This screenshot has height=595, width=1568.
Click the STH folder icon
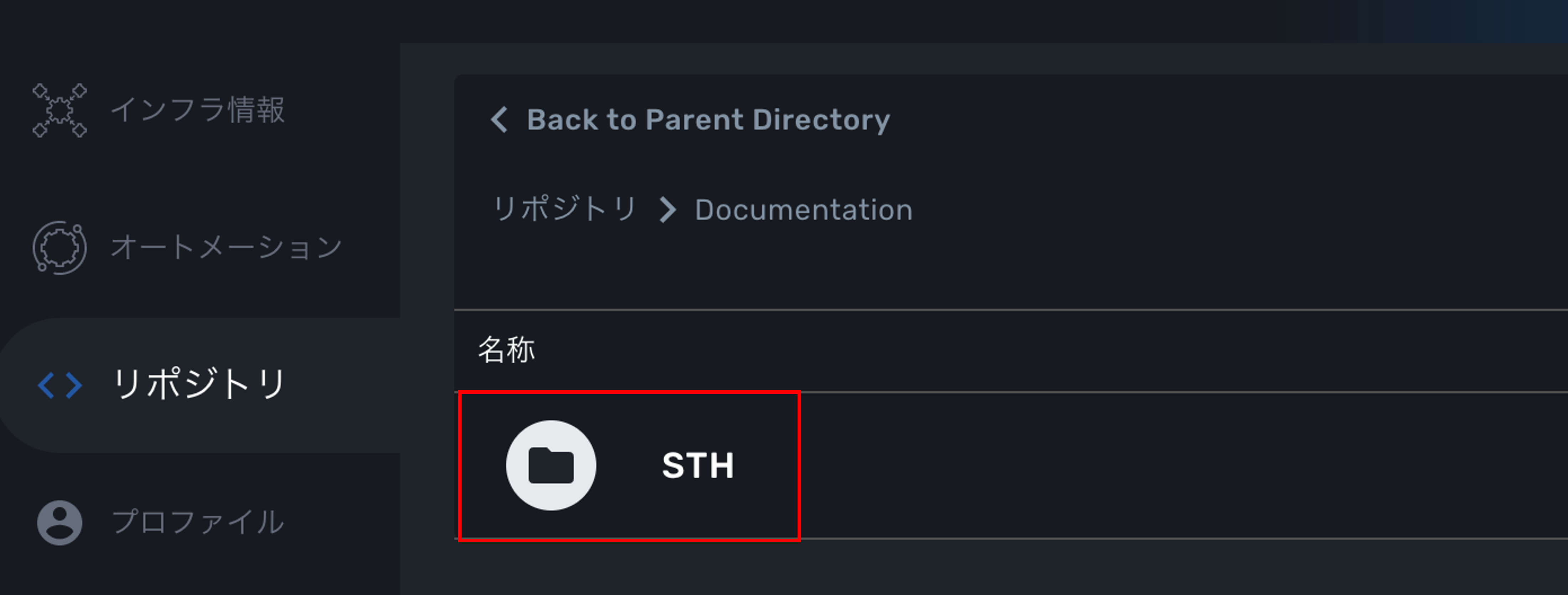(551, 465)
